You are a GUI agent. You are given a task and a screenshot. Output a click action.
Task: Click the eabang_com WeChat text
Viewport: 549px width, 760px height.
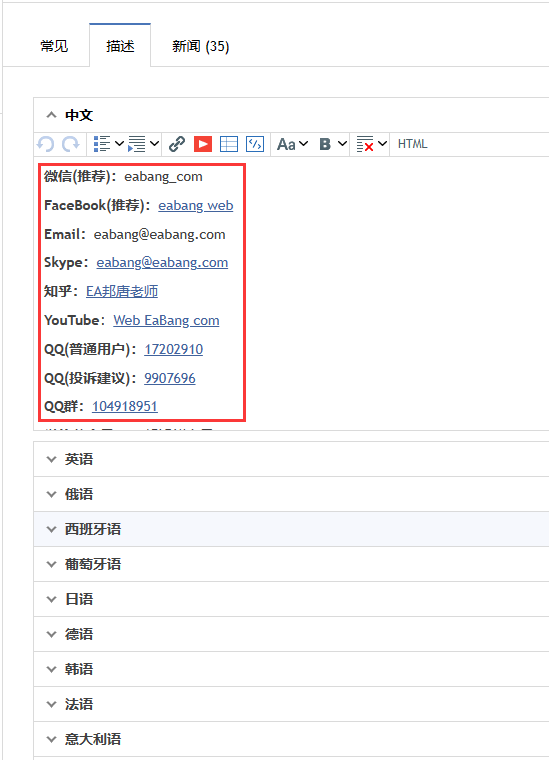tap(163, 177)
